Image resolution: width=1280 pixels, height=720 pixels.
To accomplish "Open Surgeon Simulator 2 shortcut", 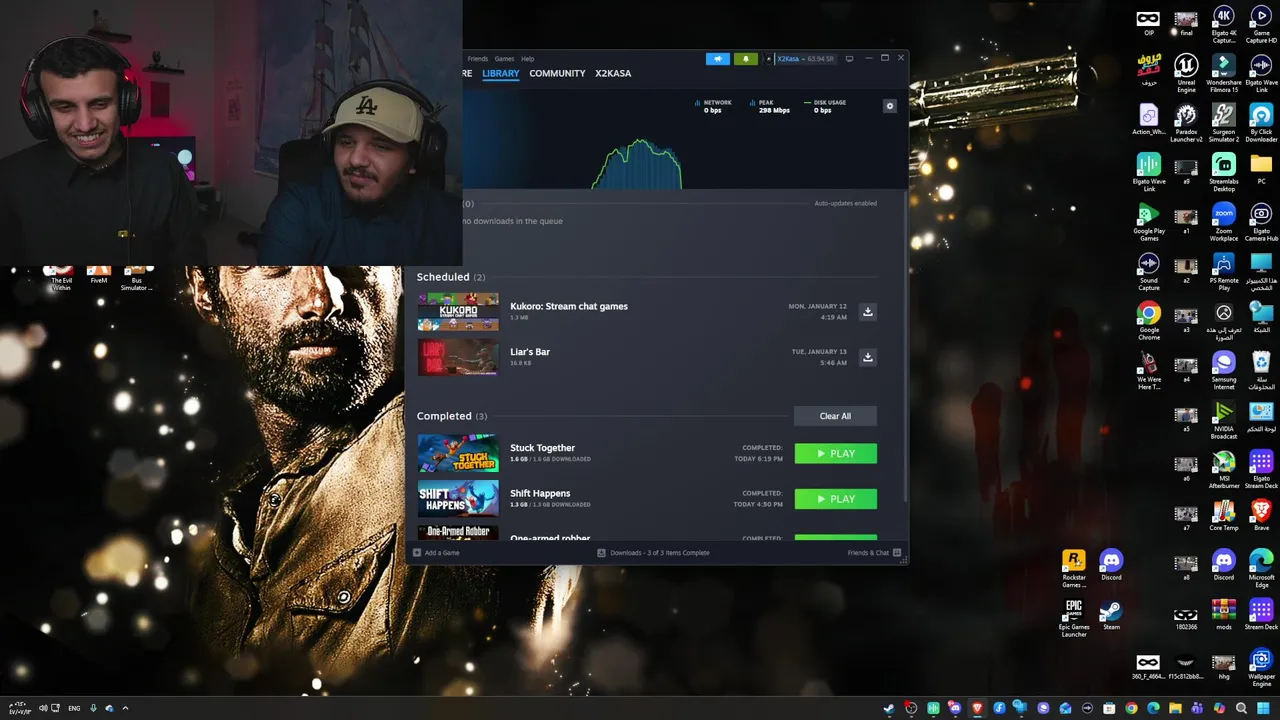I will [x=1224, y=124].
